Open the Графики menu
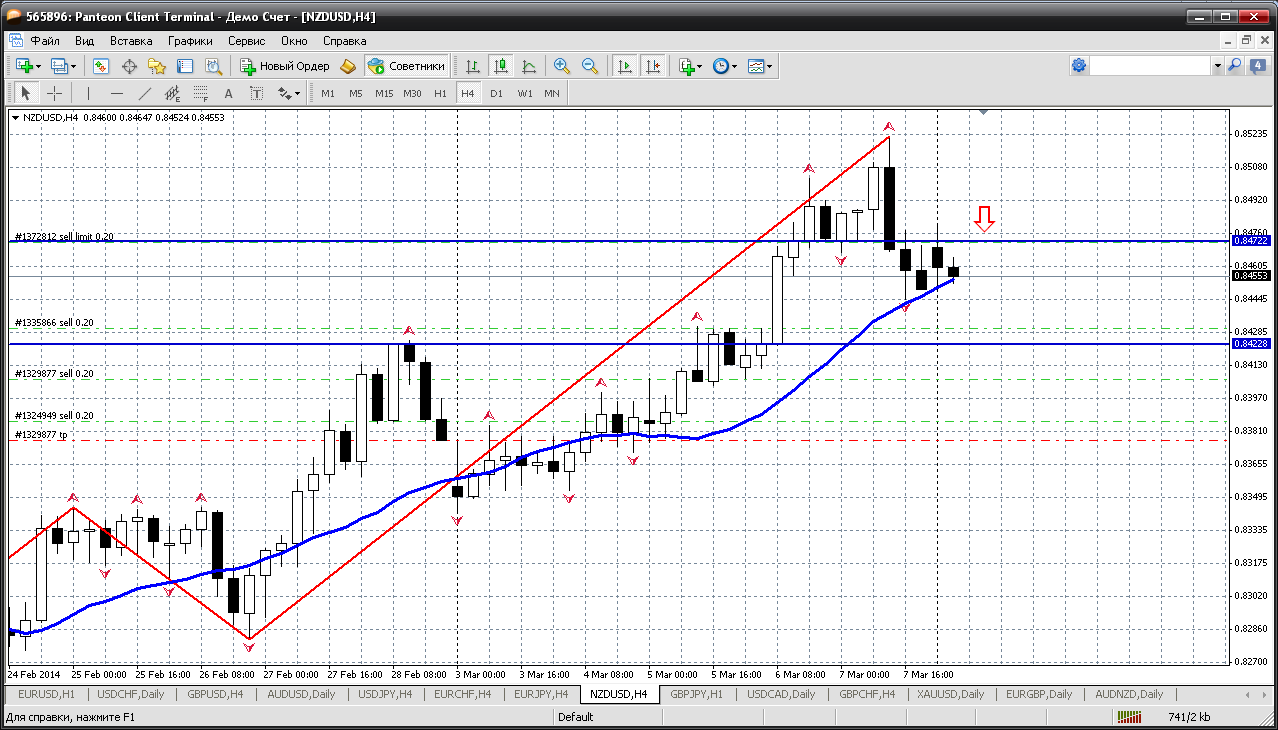1278x730 pixels. tap(190, 41)
